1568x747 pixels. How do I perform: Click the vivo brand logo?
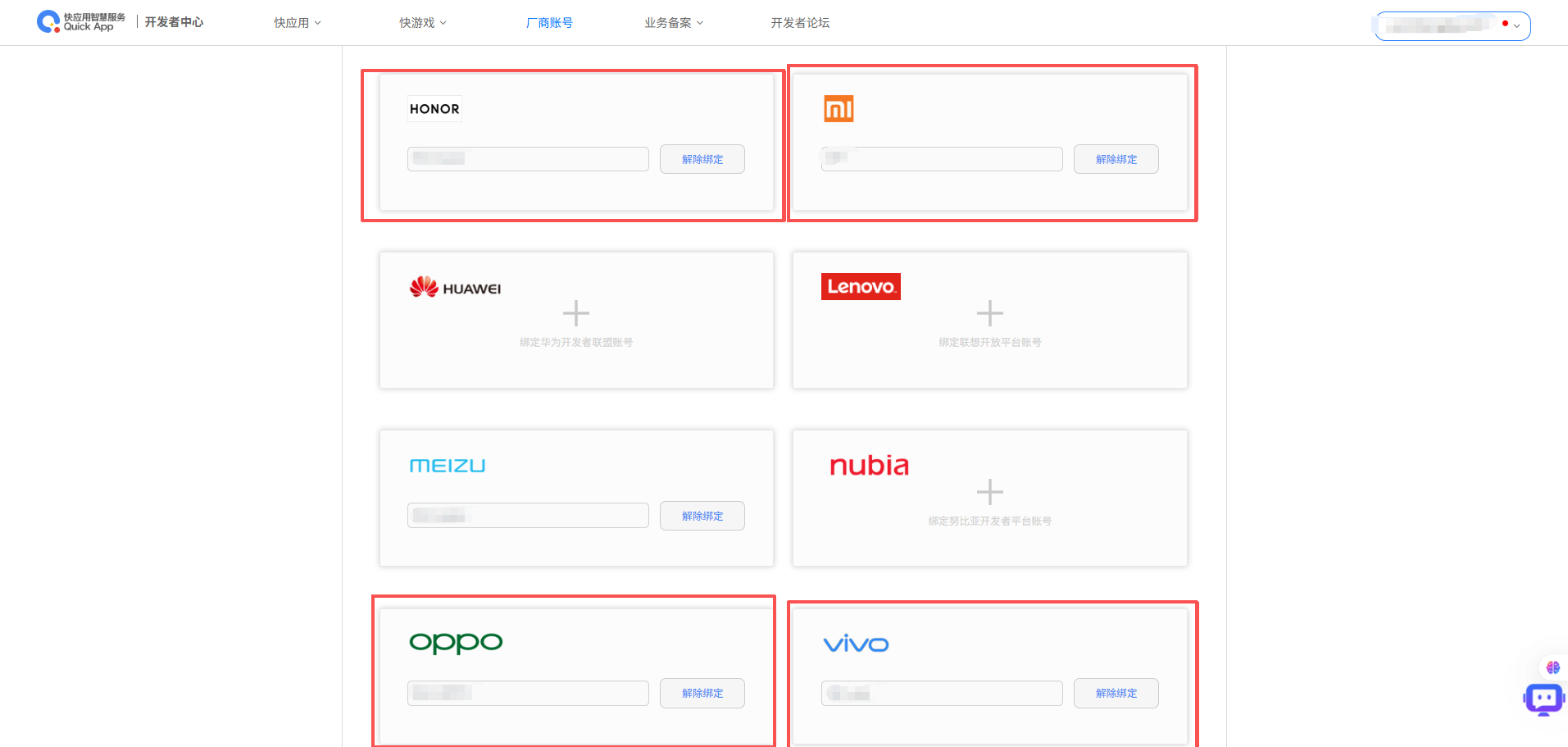coord(856,645)
